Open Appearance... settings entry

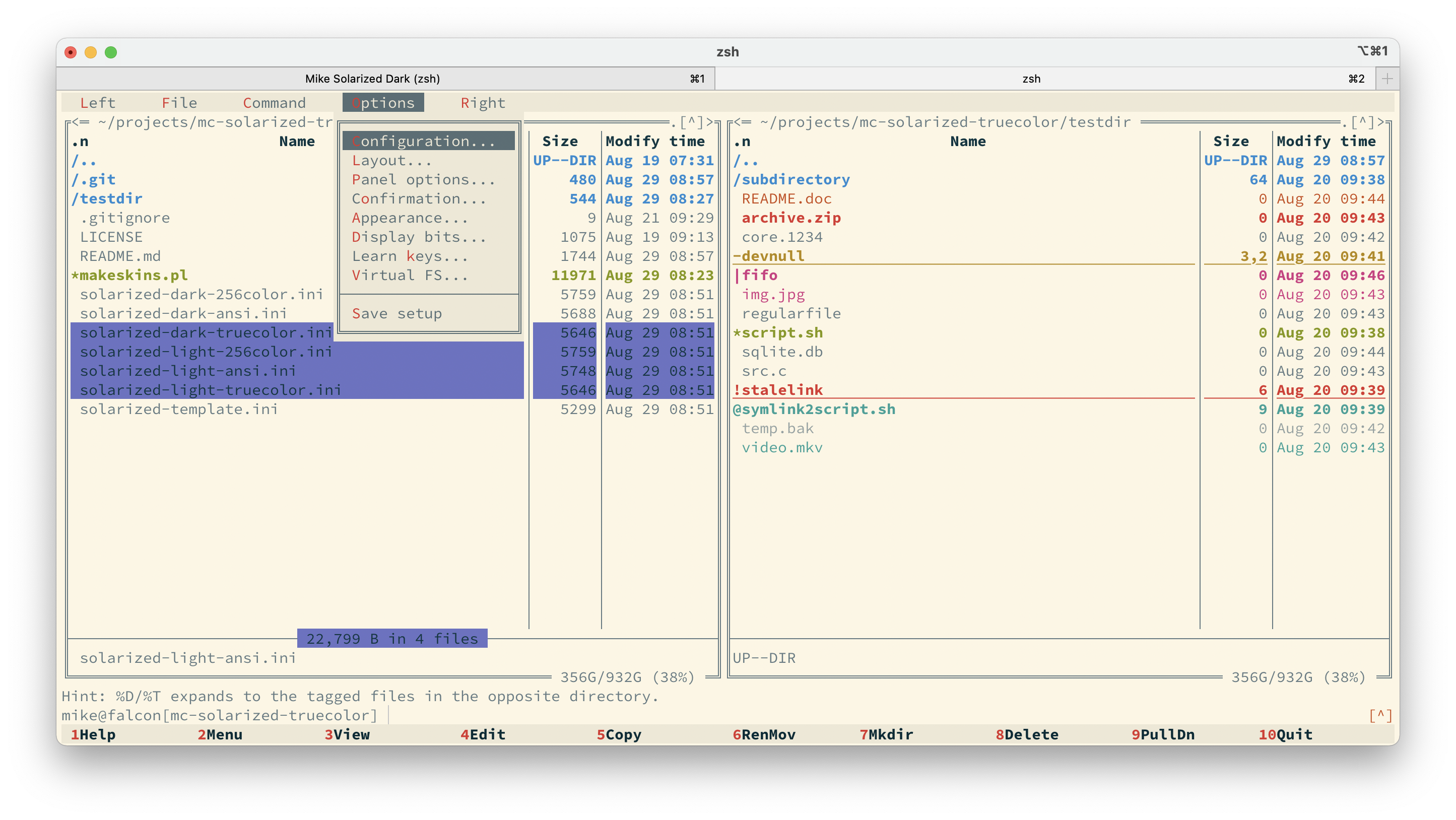click(428, 218)
